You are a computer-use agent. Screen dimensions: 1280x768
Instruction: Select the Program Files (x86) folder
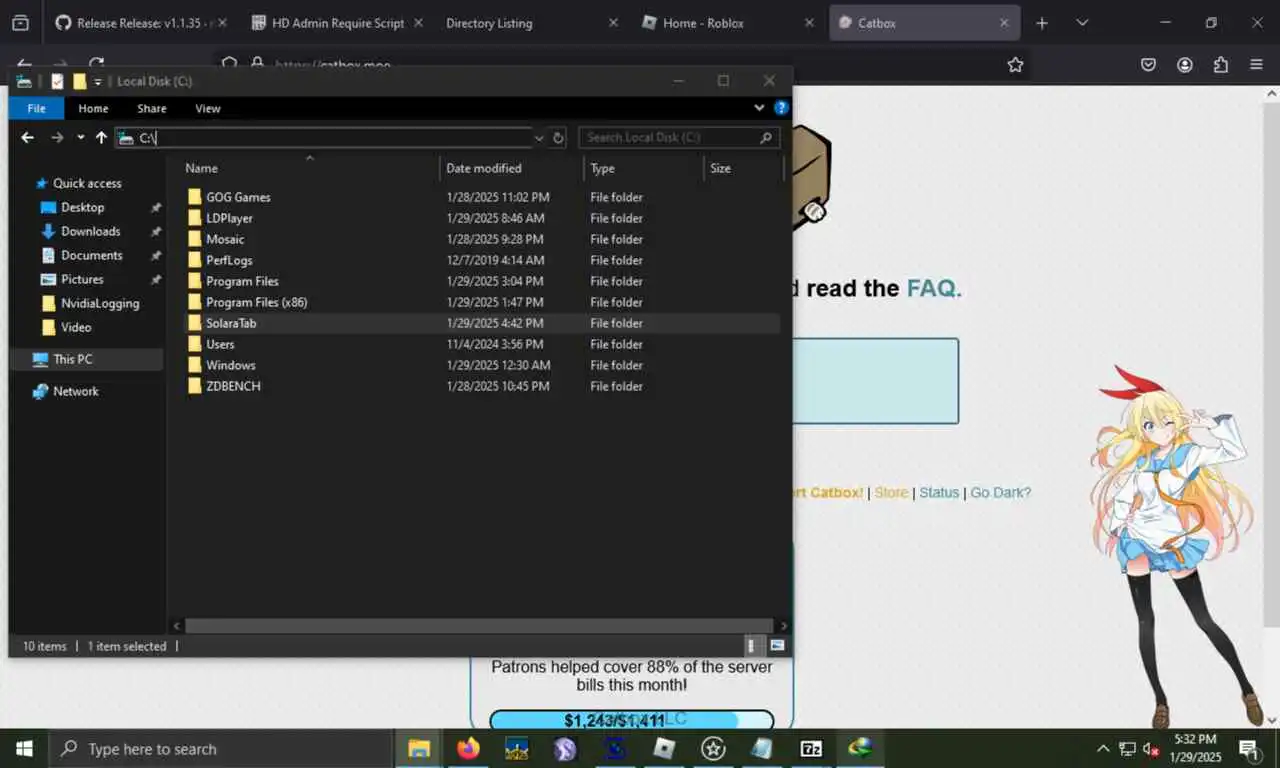coord(482,302)
